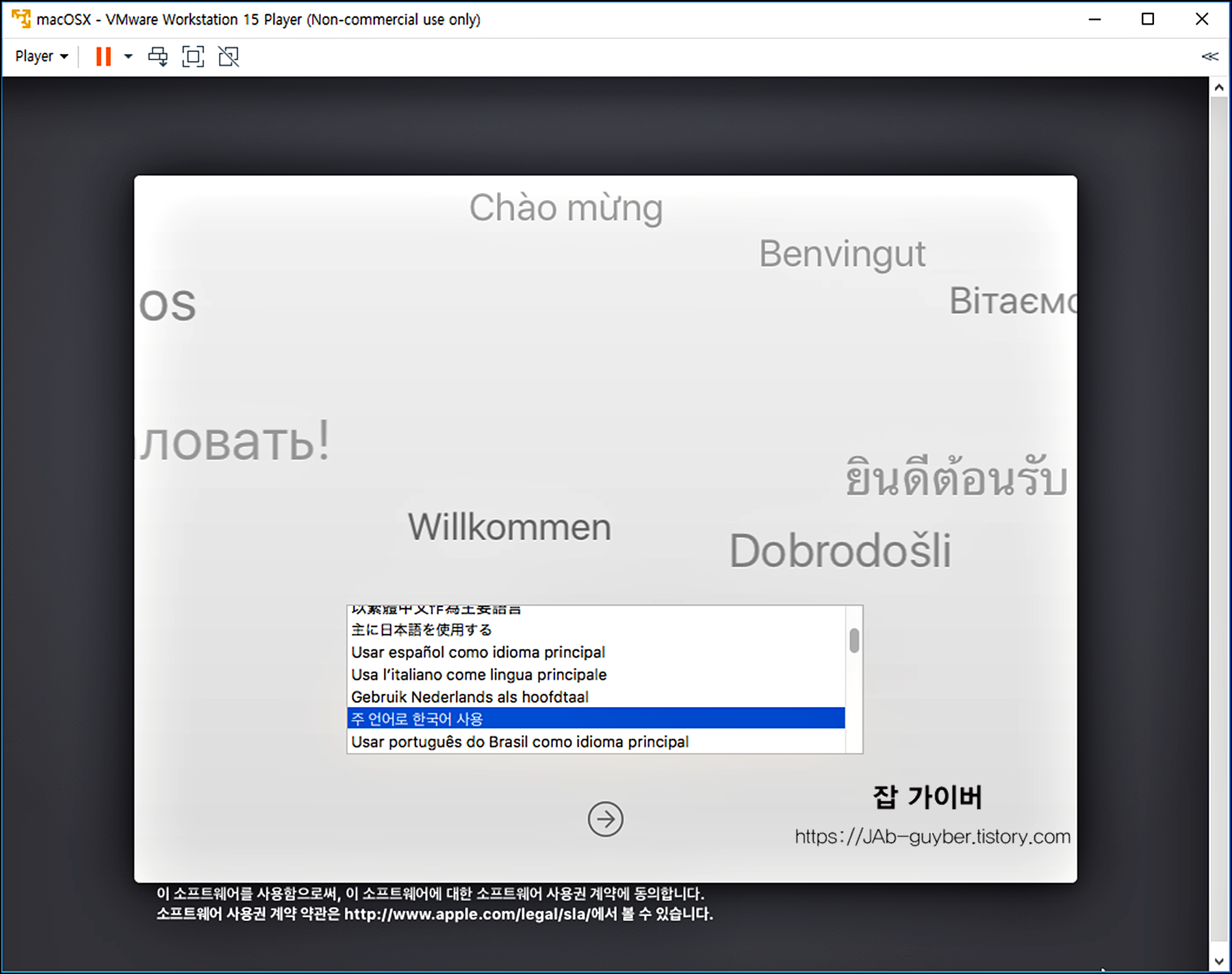Click the VMware Player title bar icon

click(x=21, y=18)
